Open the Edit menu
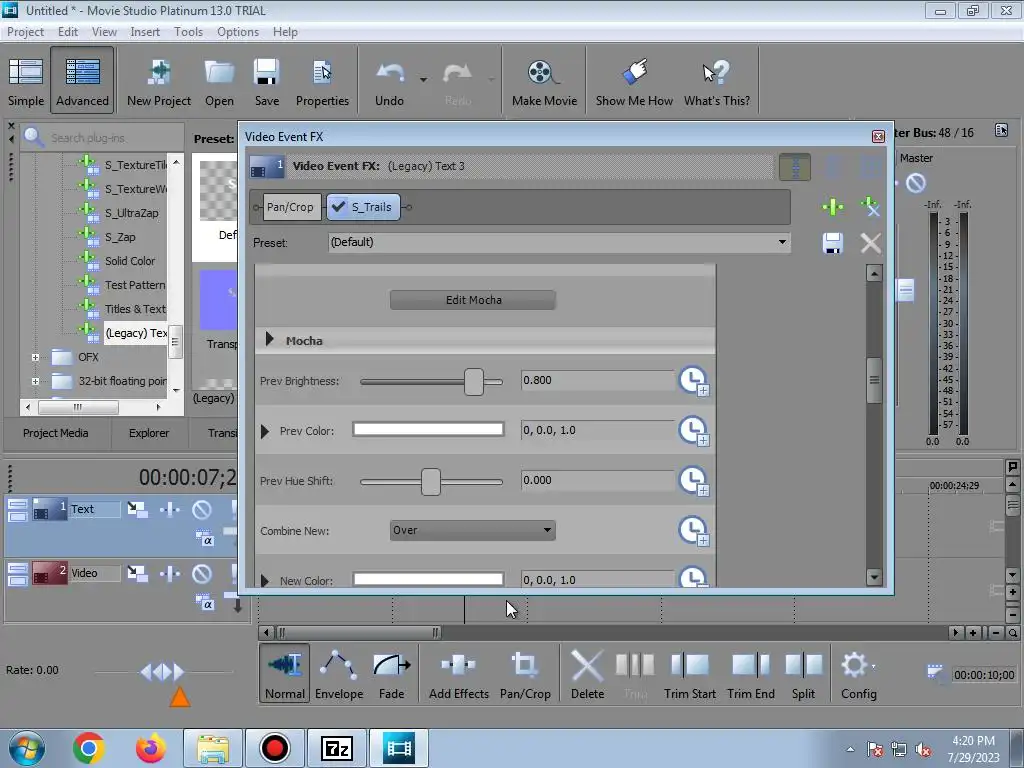The height and width of the screenshot is (768, 1024). tap(67, 31)
